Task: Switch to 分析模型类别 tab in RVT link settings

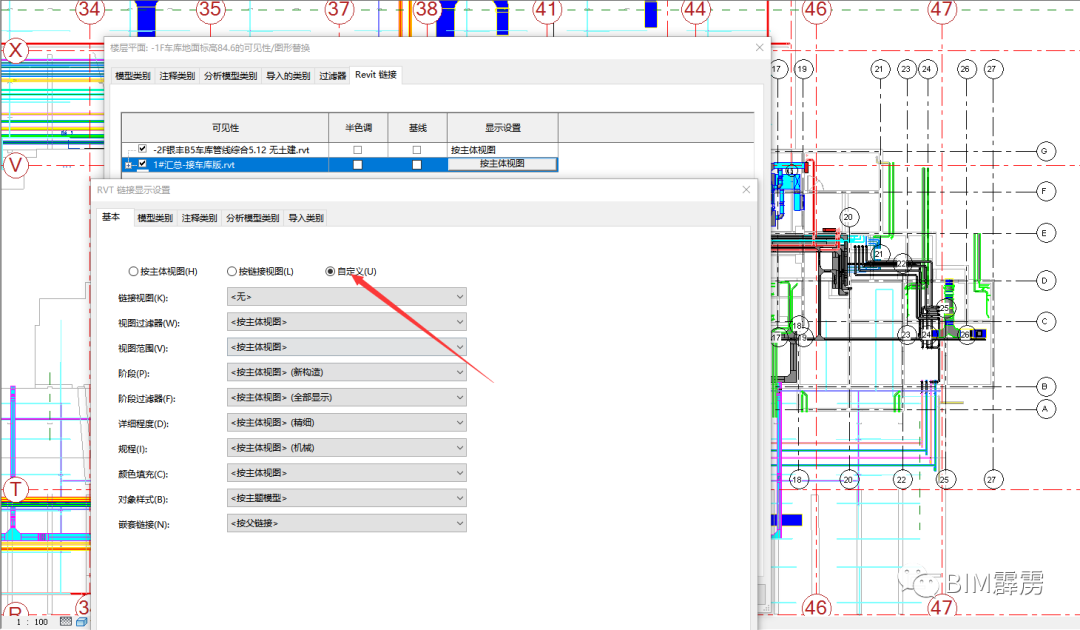Action: coord(253,218)
